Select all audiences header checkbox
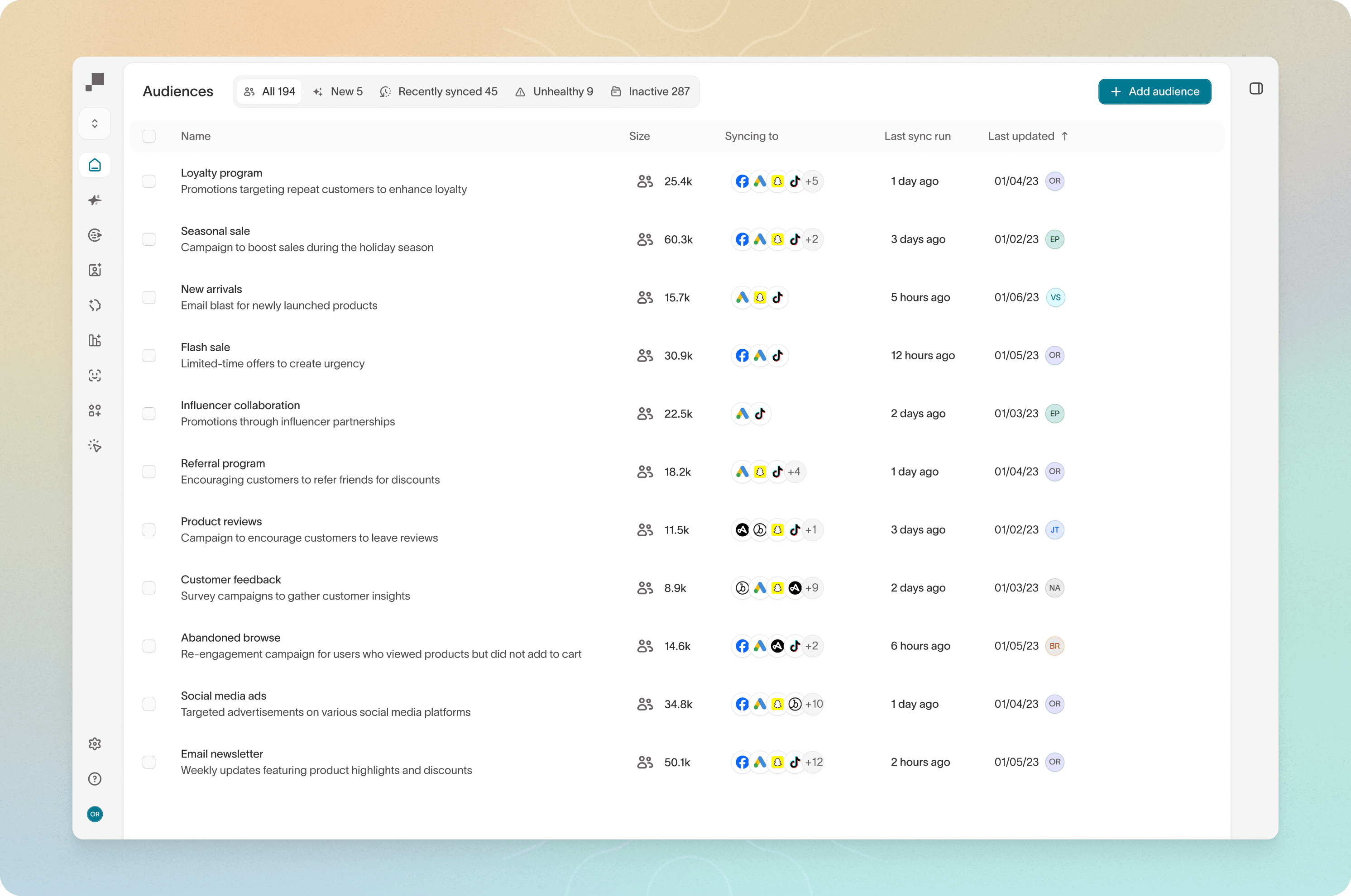The height and width of the screenshot is (896, 1351). (x=149, y=136)
